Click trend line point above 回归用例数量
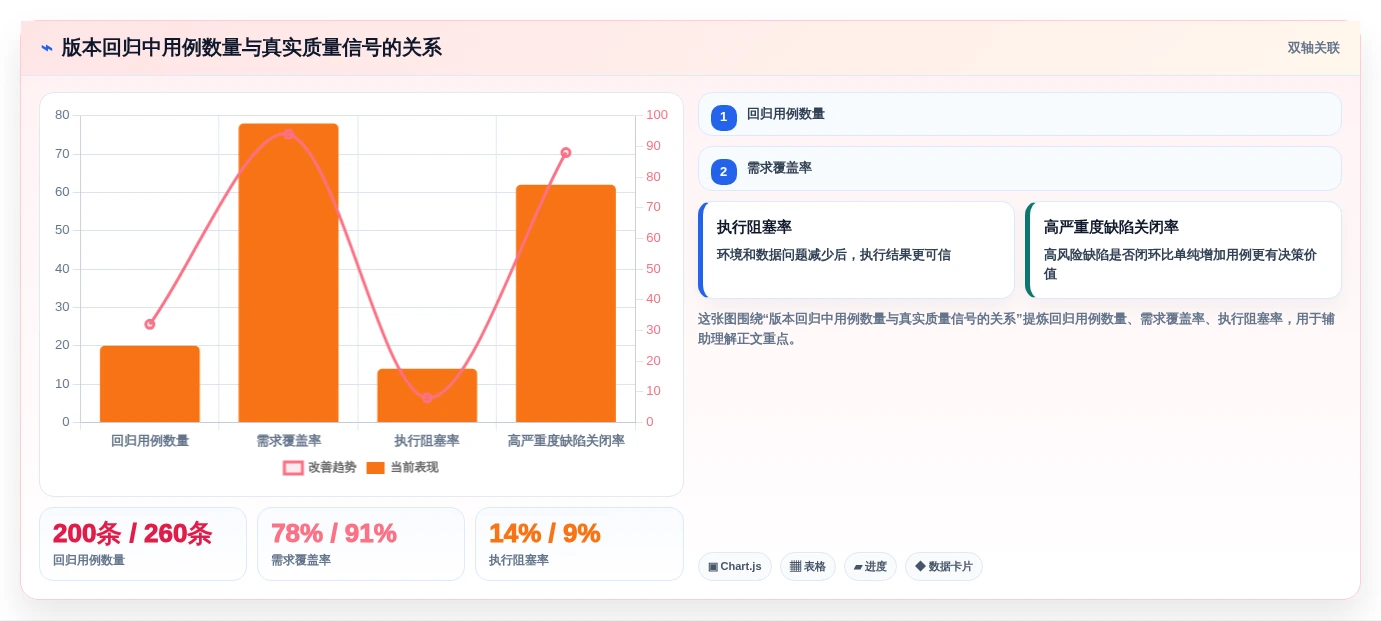 150,324
